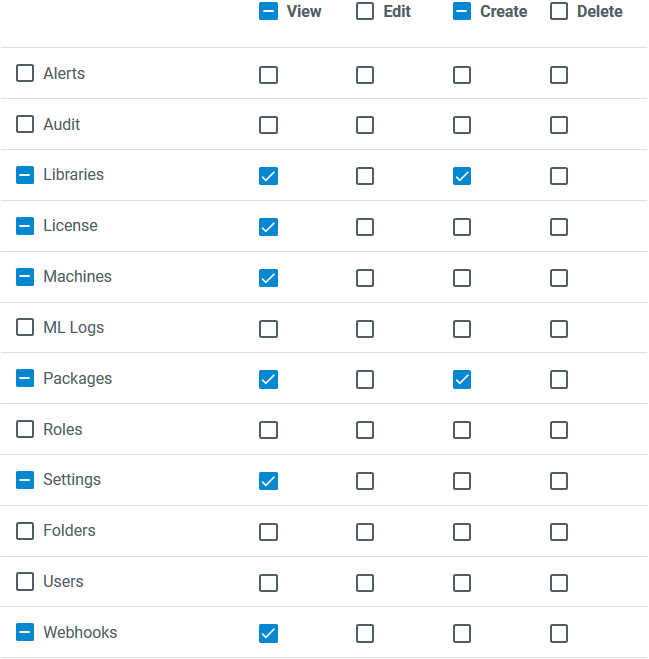Enable Edit permission for Alerts
The image size is (649, 659).
pos(365,75)
